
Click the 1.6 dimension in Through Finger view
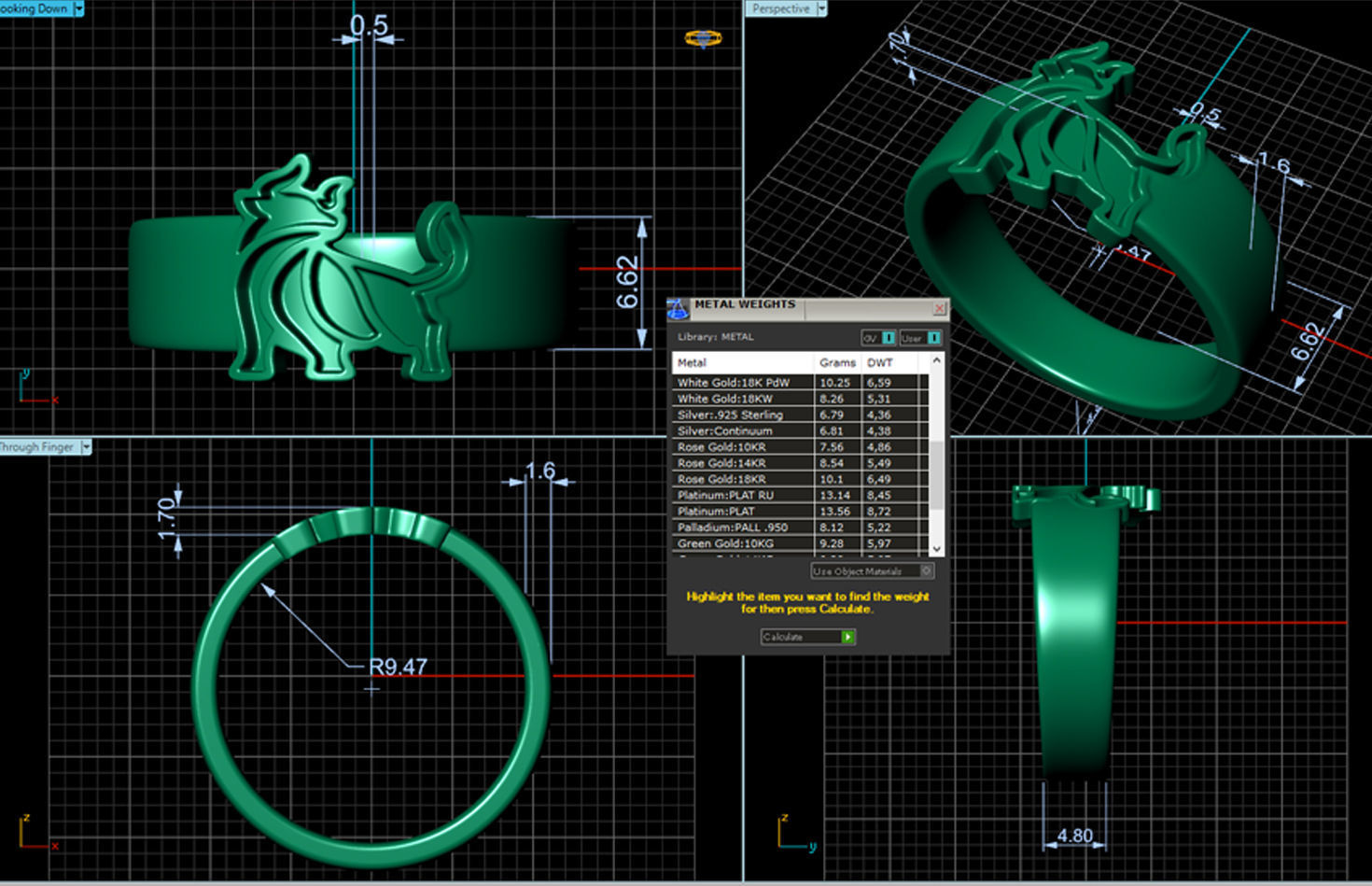pos(540,471)
